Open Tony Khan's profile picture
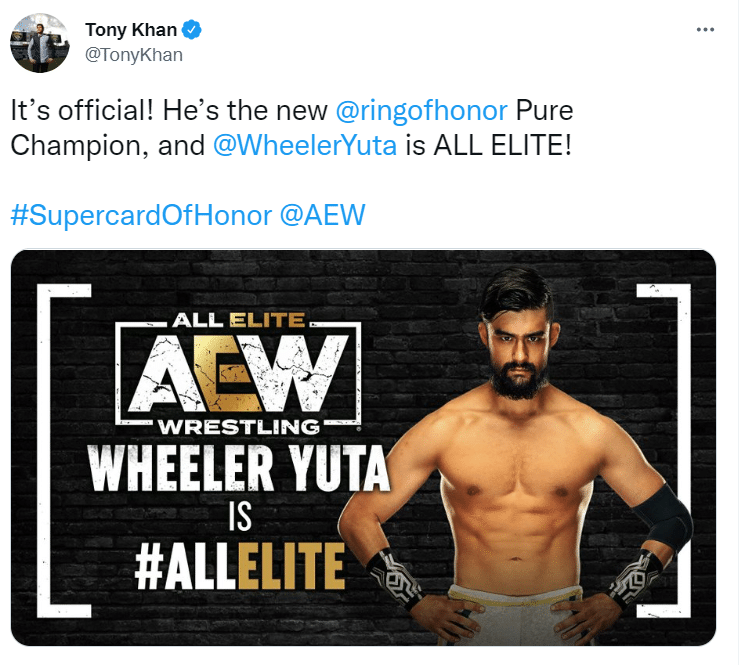Screen dimensions: 750x665 (40, 43)
